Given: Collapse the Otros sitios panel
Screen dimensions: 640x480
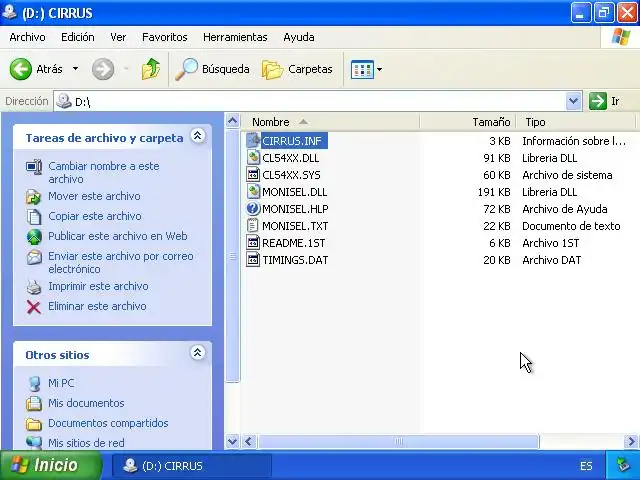Looking at the screenshot, I should pos(198,353).
